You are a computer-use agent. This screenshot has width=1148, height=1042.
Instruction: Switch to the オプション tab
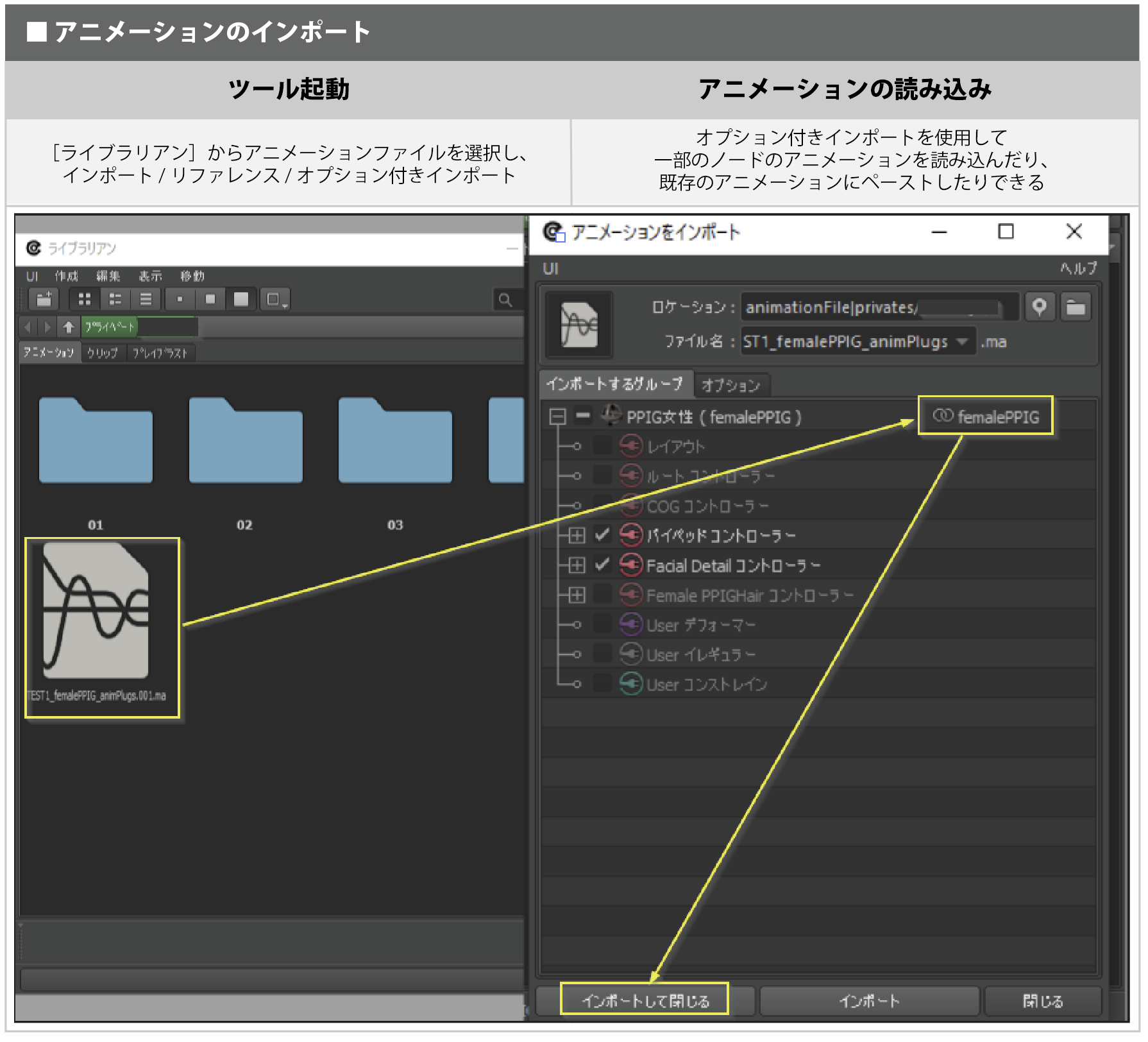(730, 385)
